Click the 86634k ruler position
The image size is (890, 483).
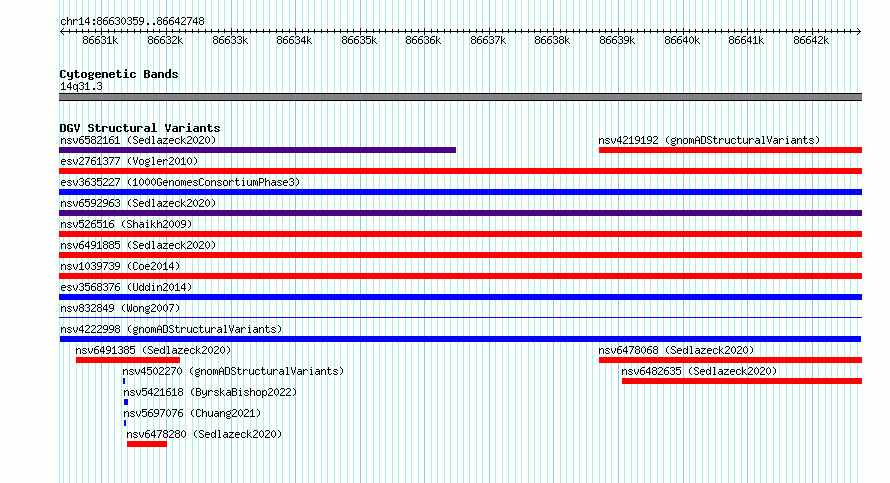(294, 41)
